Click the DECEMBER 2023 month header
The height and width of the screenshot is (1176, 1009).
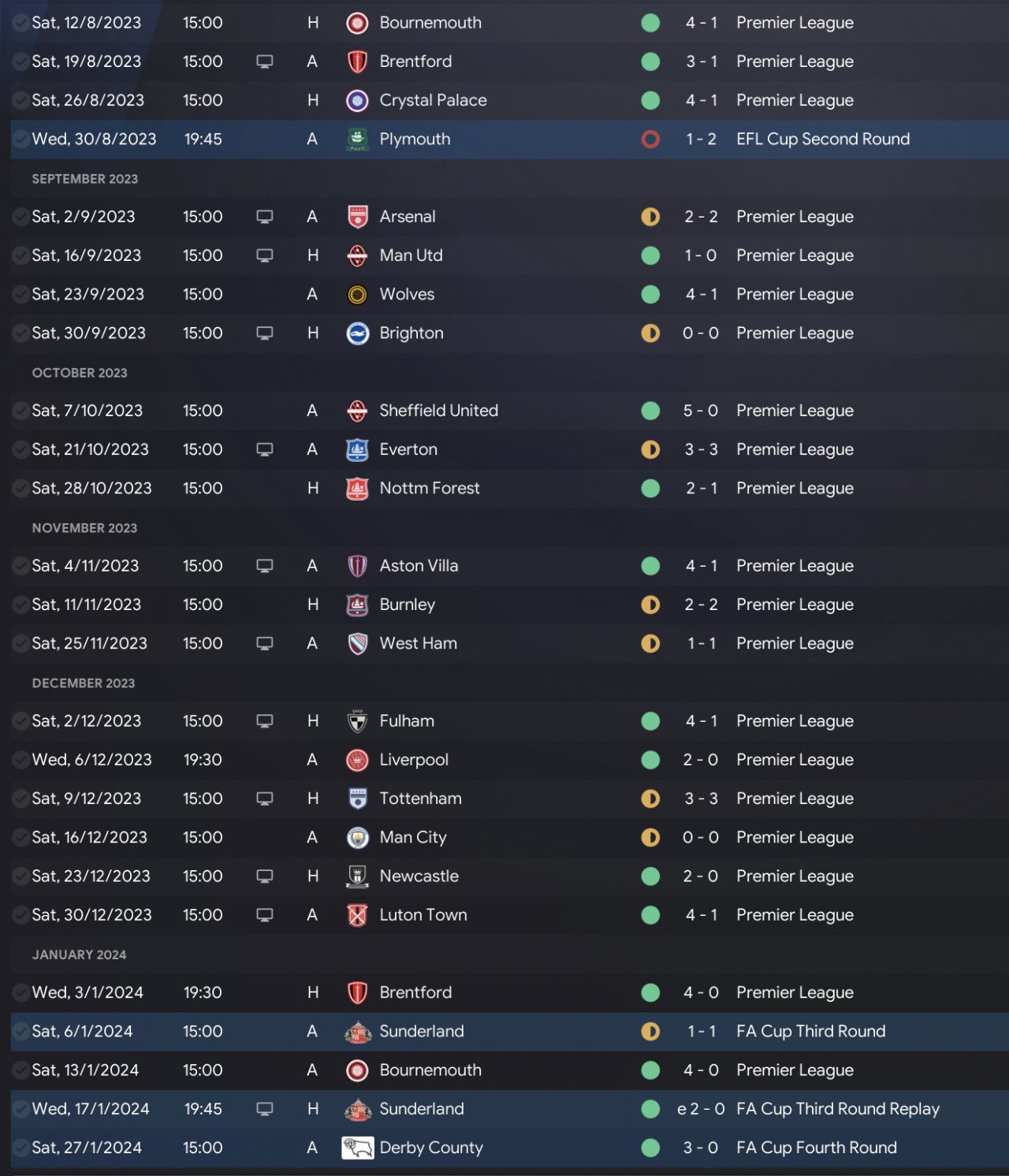pos(84,683)
